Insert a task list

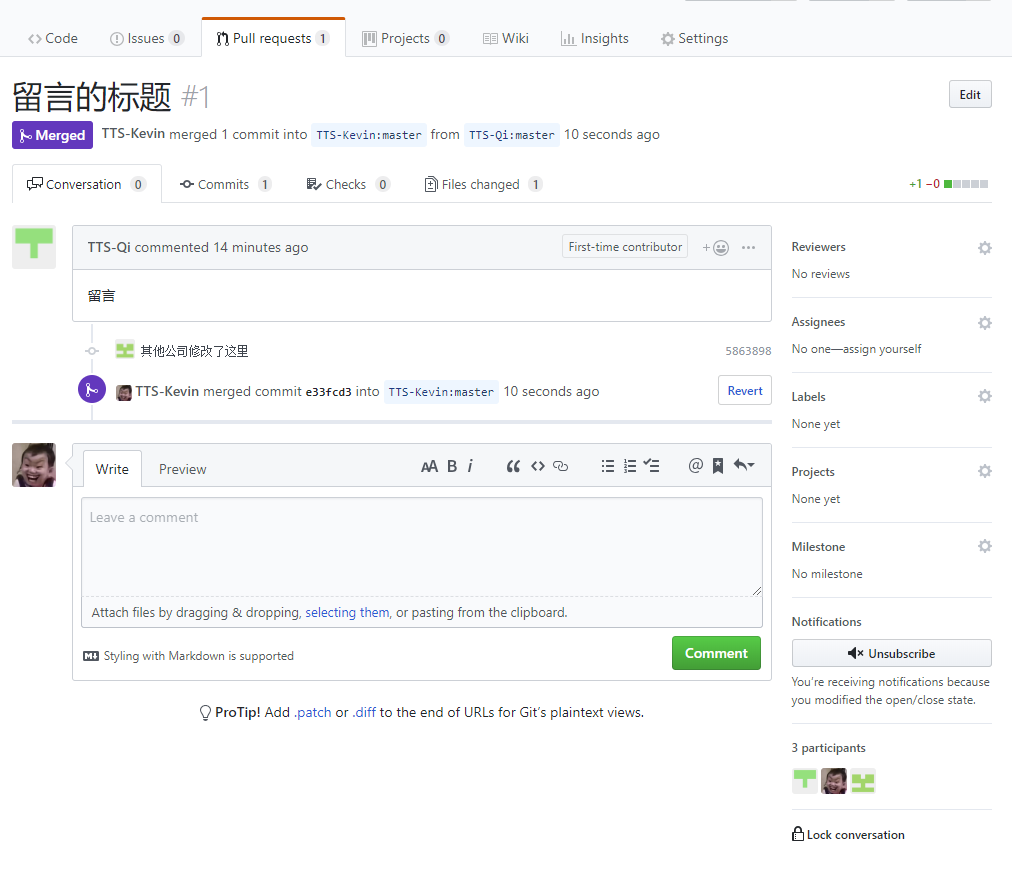point(652,467)
